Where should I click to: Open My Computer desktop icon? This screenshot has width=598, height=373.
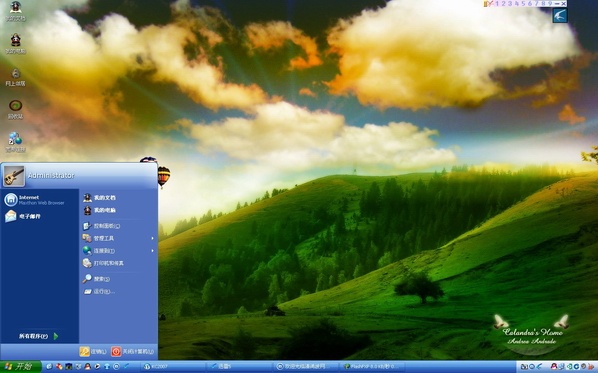point(16,43)
